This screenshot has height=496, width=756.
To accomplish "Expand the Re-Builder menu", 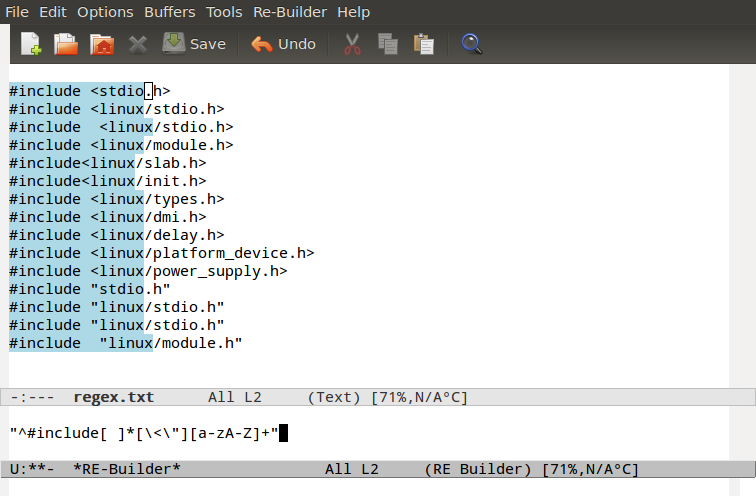I will (290, 12).
